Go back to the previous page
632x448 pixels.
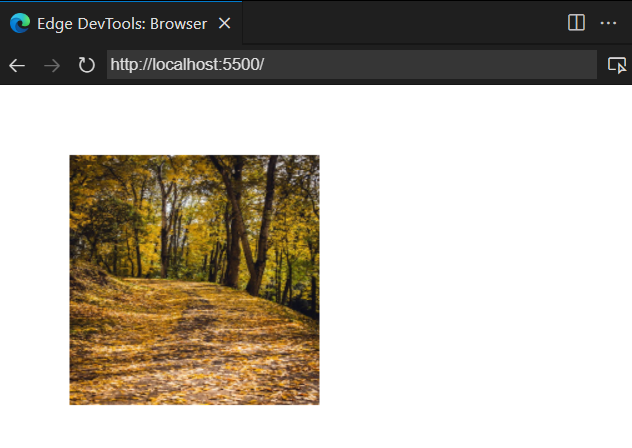tap(17, 65)
